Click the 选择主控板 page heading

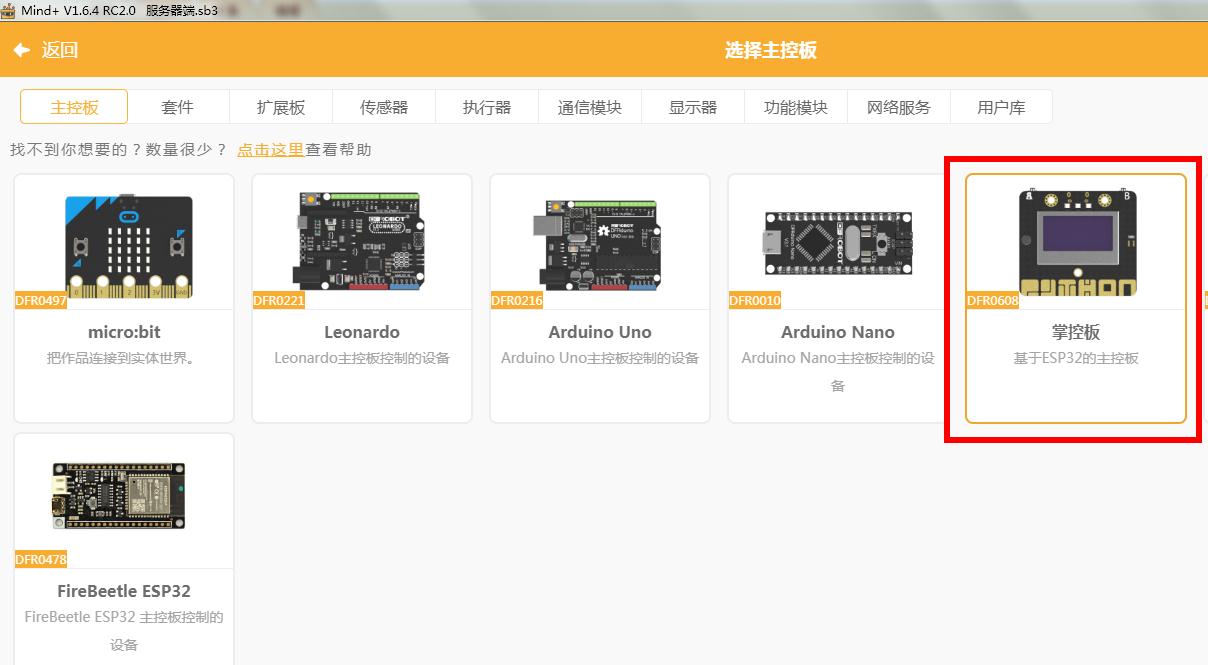point(771,50)
